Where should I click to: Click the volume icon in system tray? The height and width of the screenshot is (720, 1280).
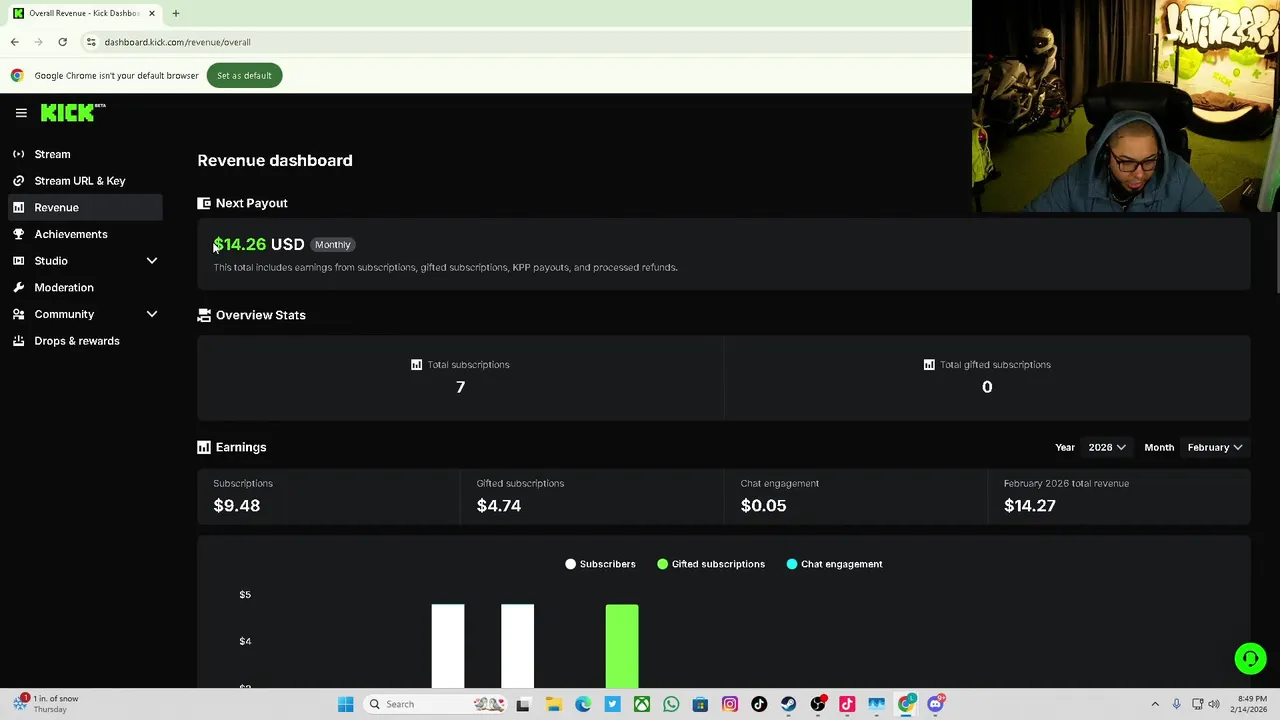[x=1214, y=704]
